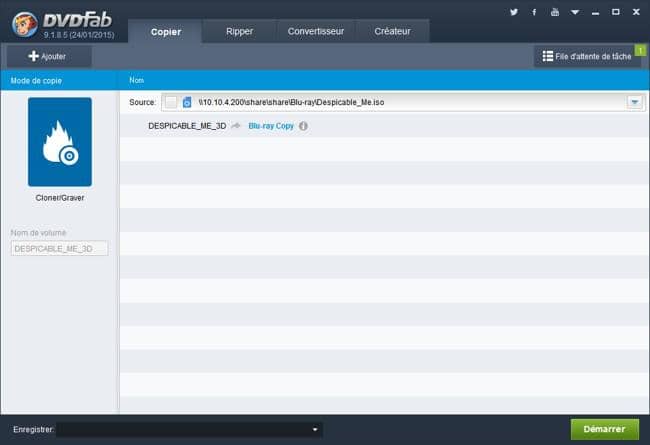This screenshot has height=445, width=650.
Task: Open the Blu-ray Copy link
Action: pyautogui.click(x=271, y=126)
